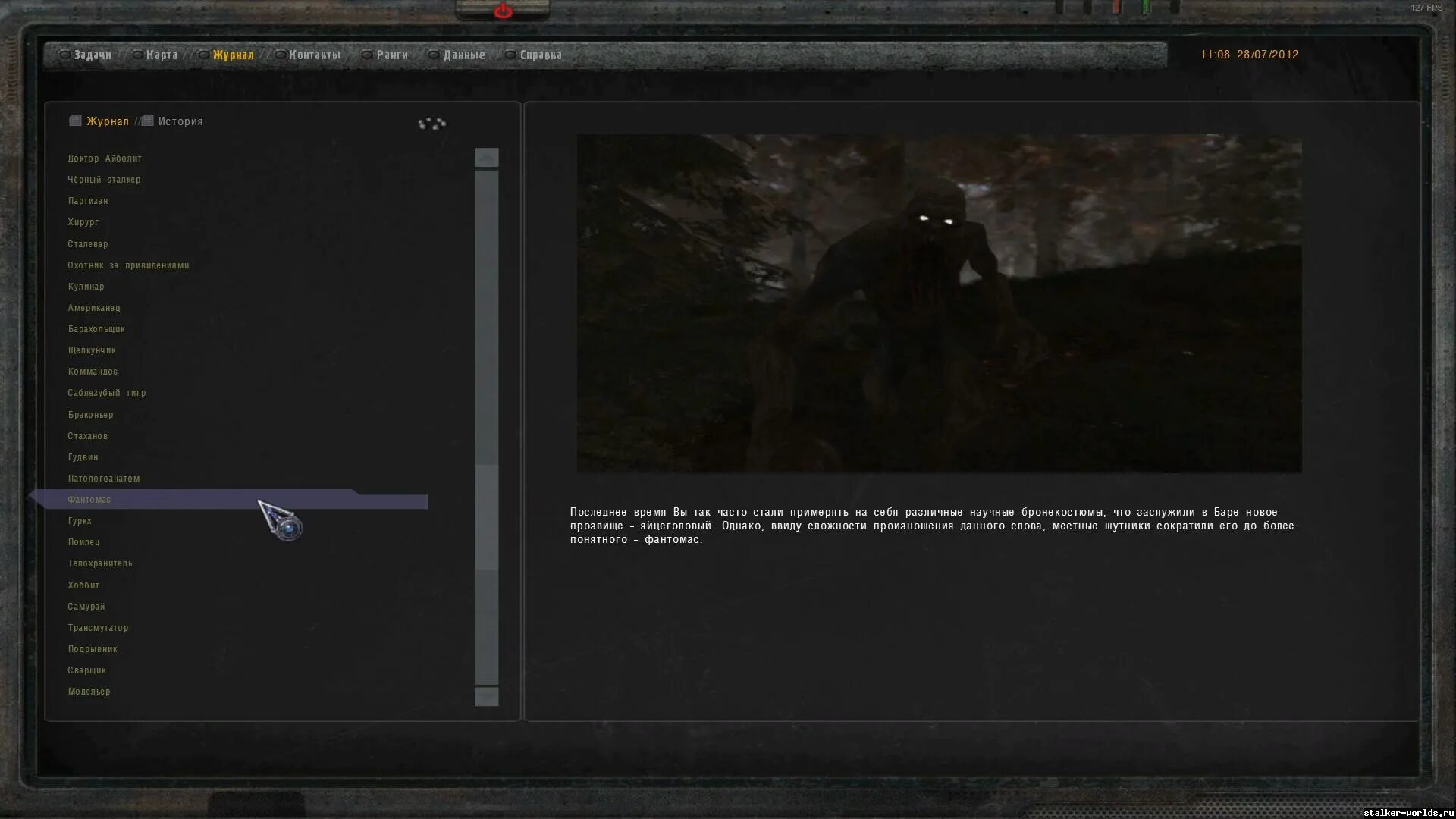Select the Сталевар entry
The image size is (1456, 819).
click(x=88, y=244)
